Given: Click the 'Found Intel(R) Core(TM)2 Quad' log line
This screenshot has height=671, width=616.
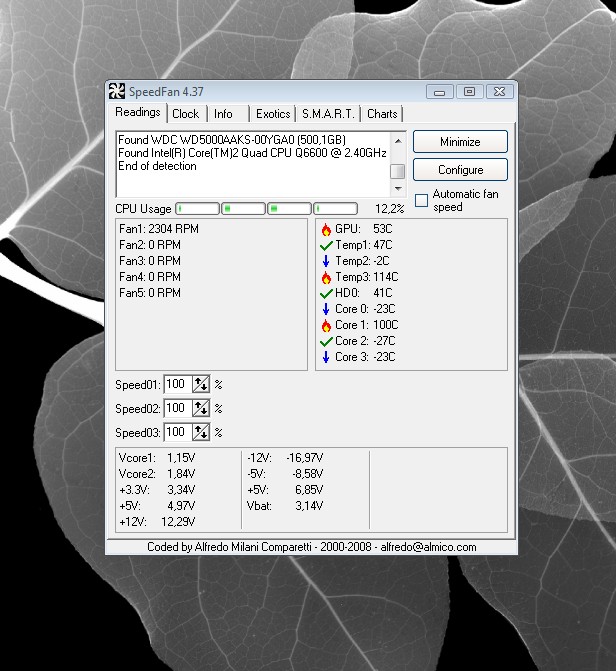Looking at the screenshot, I should [252, 153].
